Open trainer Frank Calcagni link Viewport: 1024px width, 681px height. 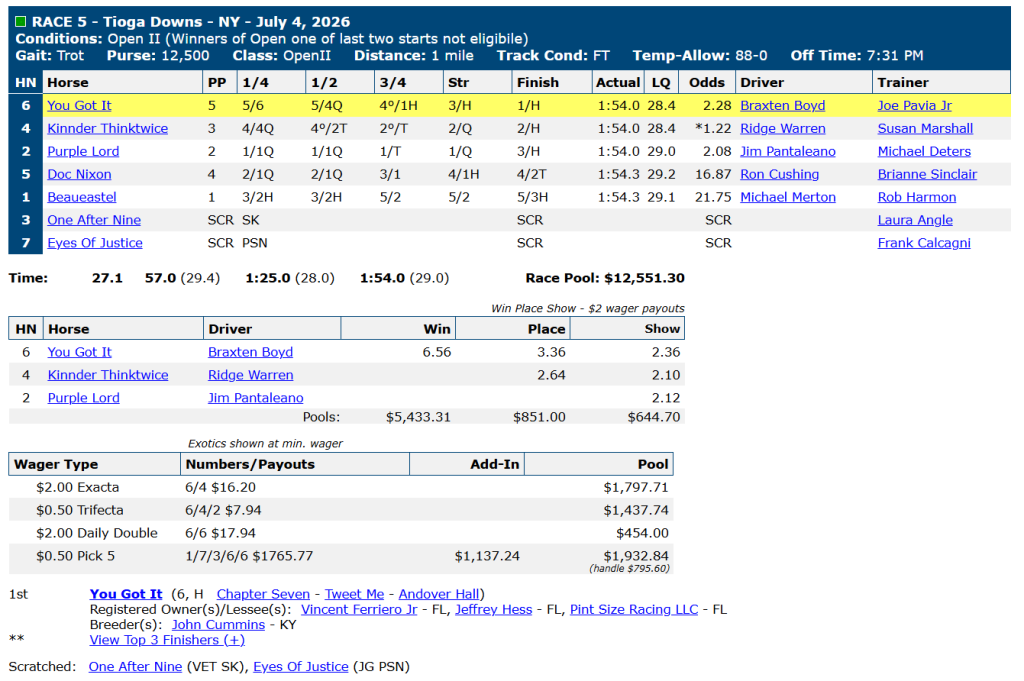(x=923, y=243)
